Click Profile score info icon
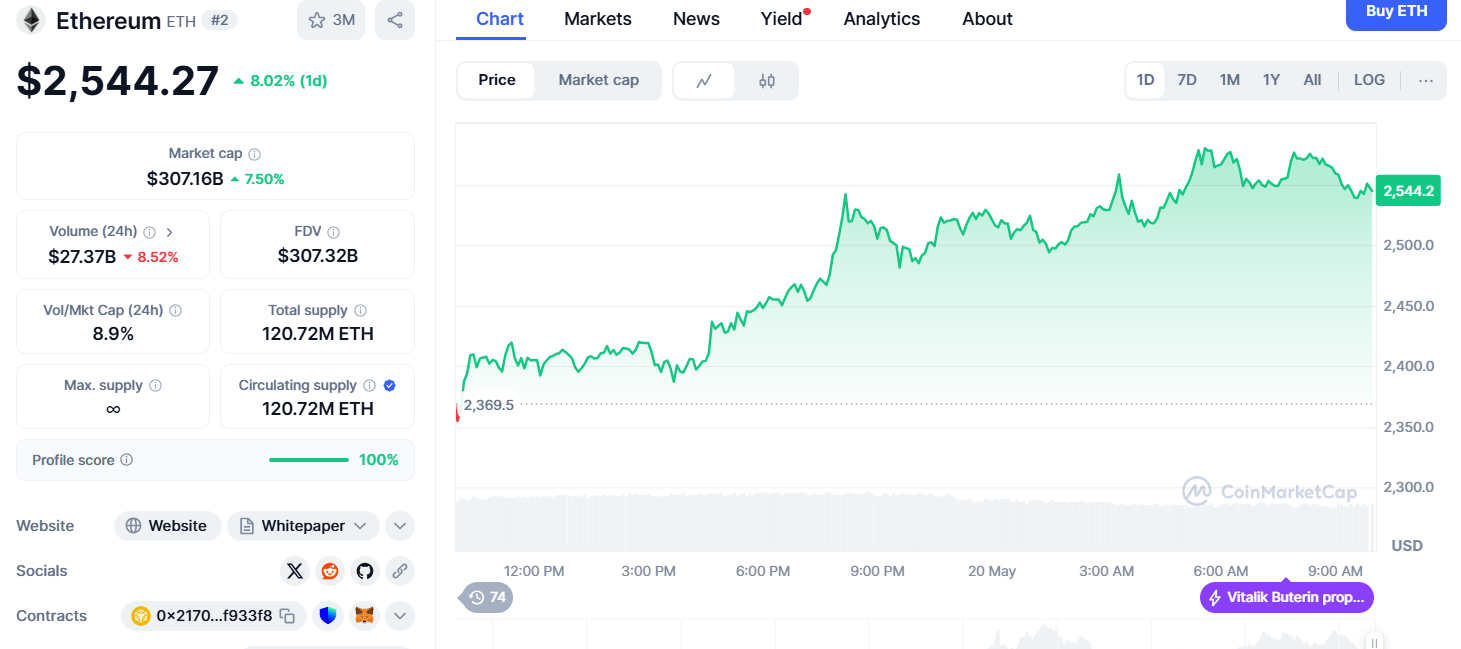Screen dimensions: 1461x649 [x=126, y=460]
